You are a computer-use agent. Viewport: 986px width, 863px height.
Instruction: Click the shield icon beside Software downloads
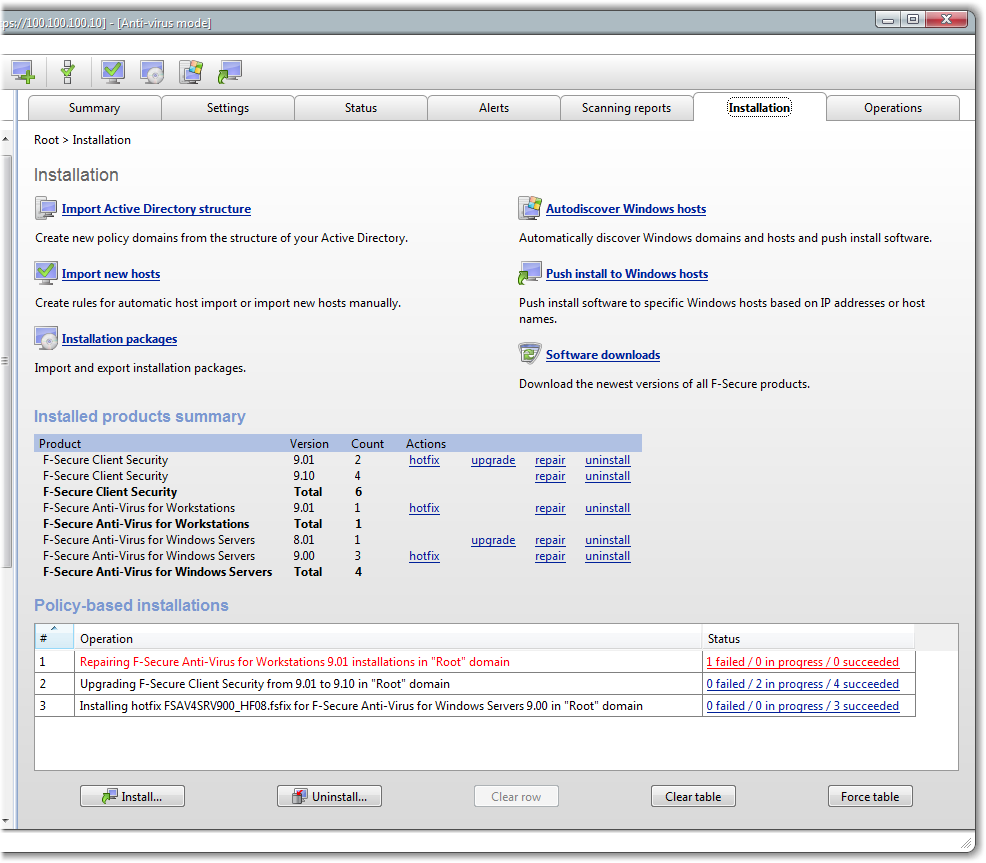tap(529, 354)
